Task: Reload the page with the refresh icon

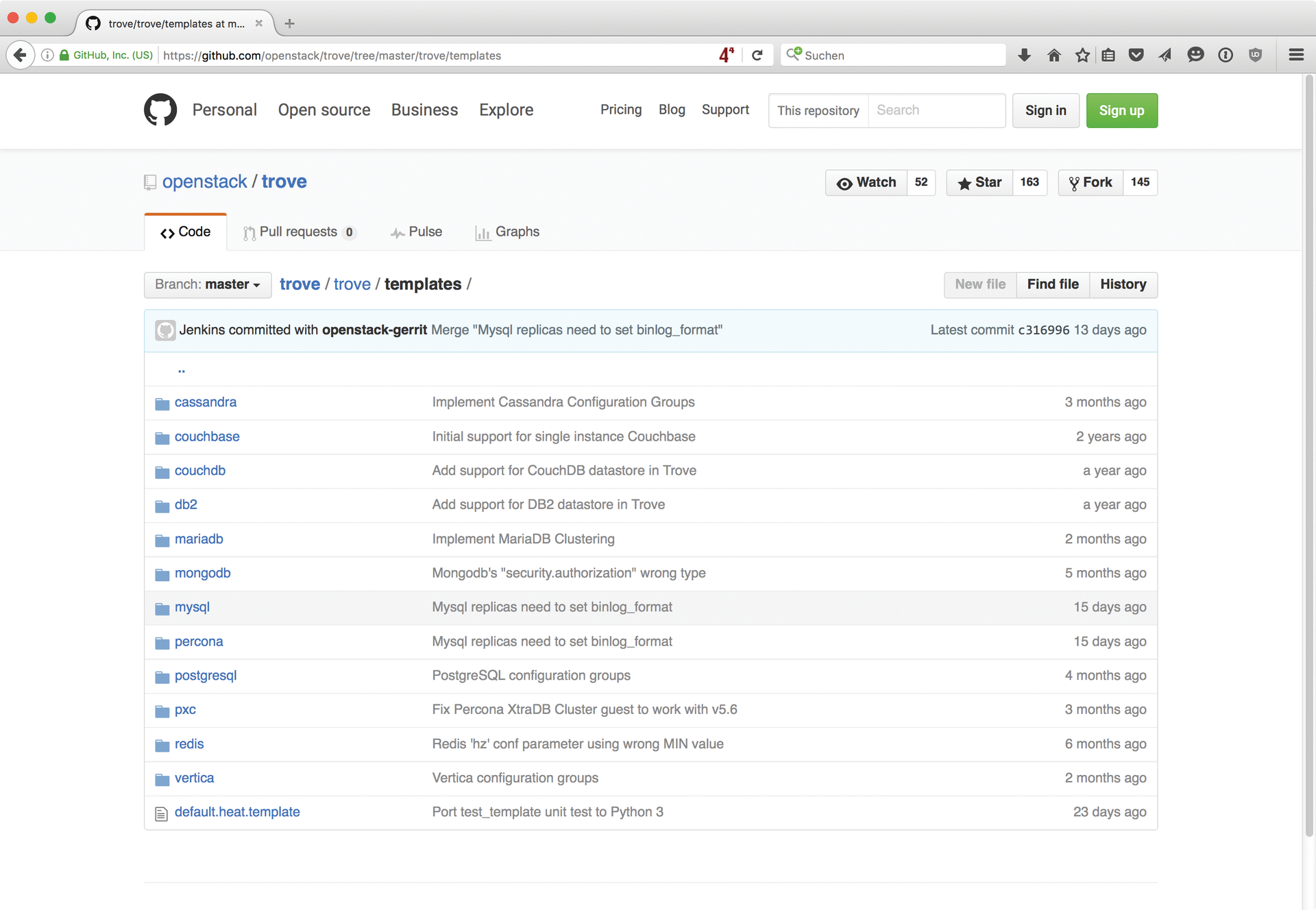Action: [758, 55]
